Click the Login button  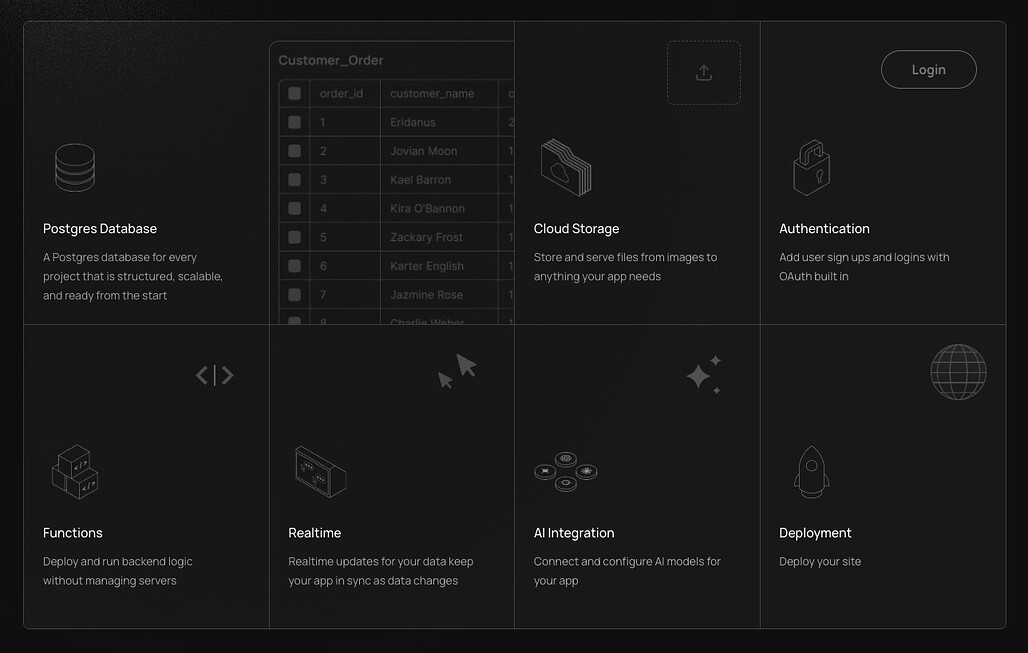[x=928, y=69]
